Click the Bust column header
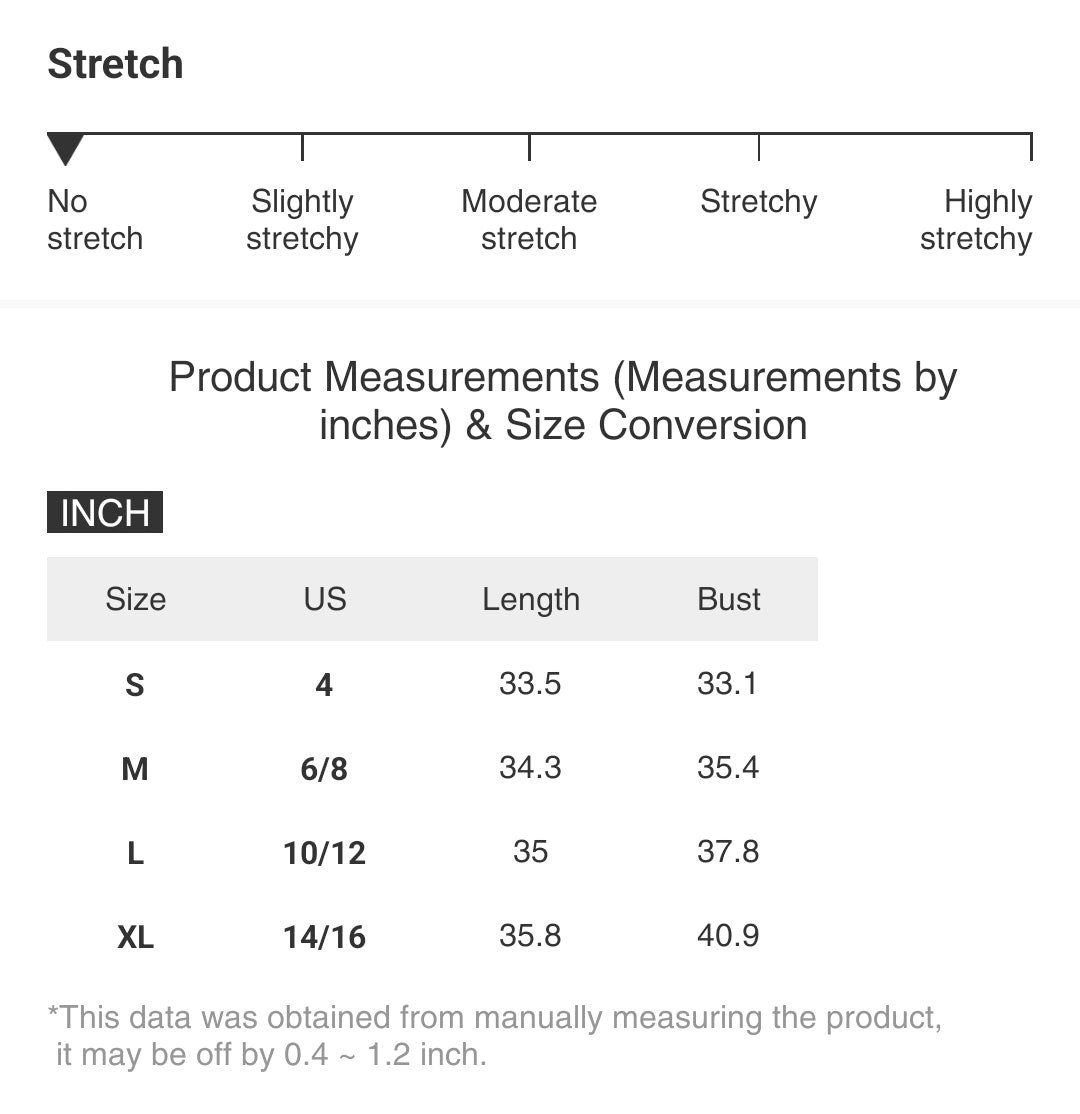Image resolution: width=1080 pixels, height=1114 pixels. click(729, 599)
